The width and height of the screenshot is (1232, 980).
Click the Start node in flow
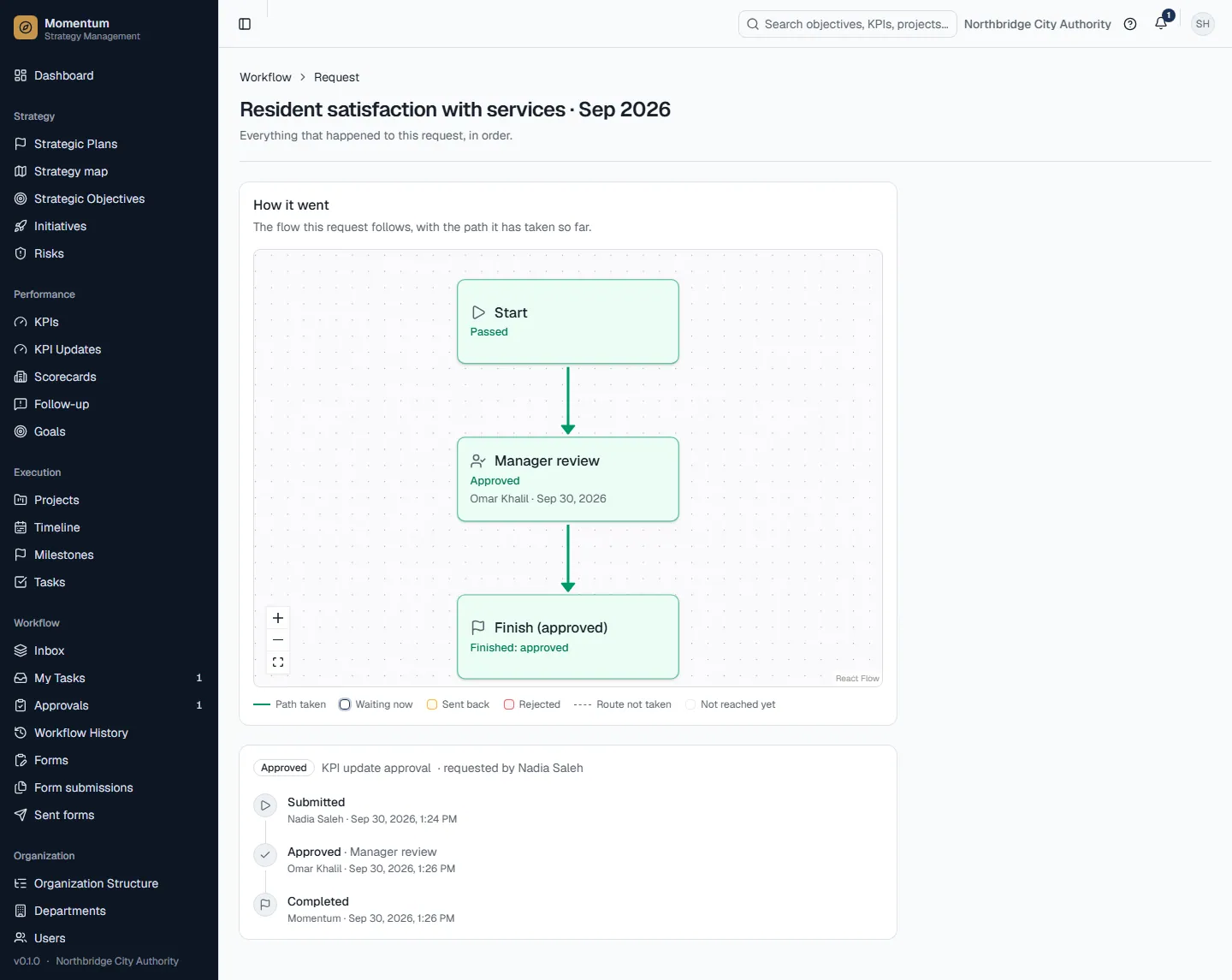pos(568,322)
